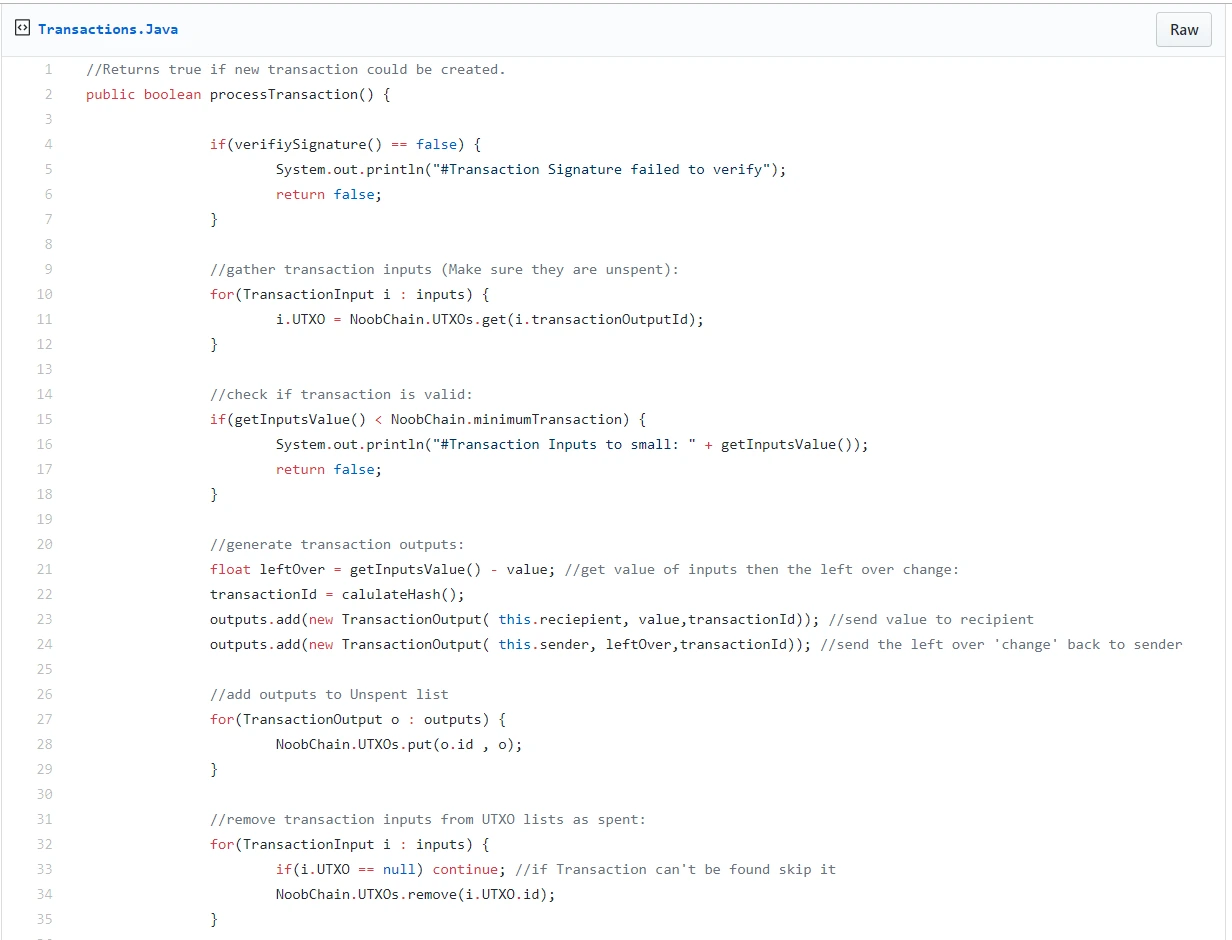The image size is (1232, 940).
Task: Click 'NoobChain.minimumTransaction' on line 15
Action: pyautogui.click(x=506, y=419)
